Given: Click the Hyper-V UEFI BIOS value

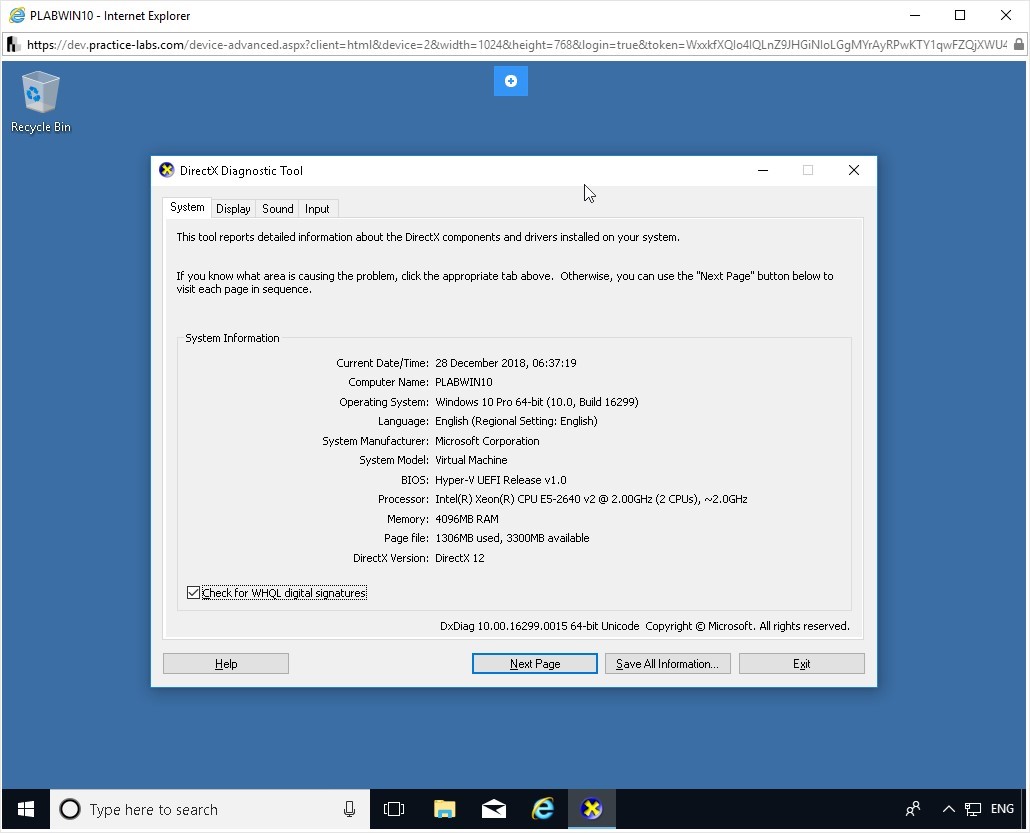Looking at the screenshot, I should click(500, 480).
